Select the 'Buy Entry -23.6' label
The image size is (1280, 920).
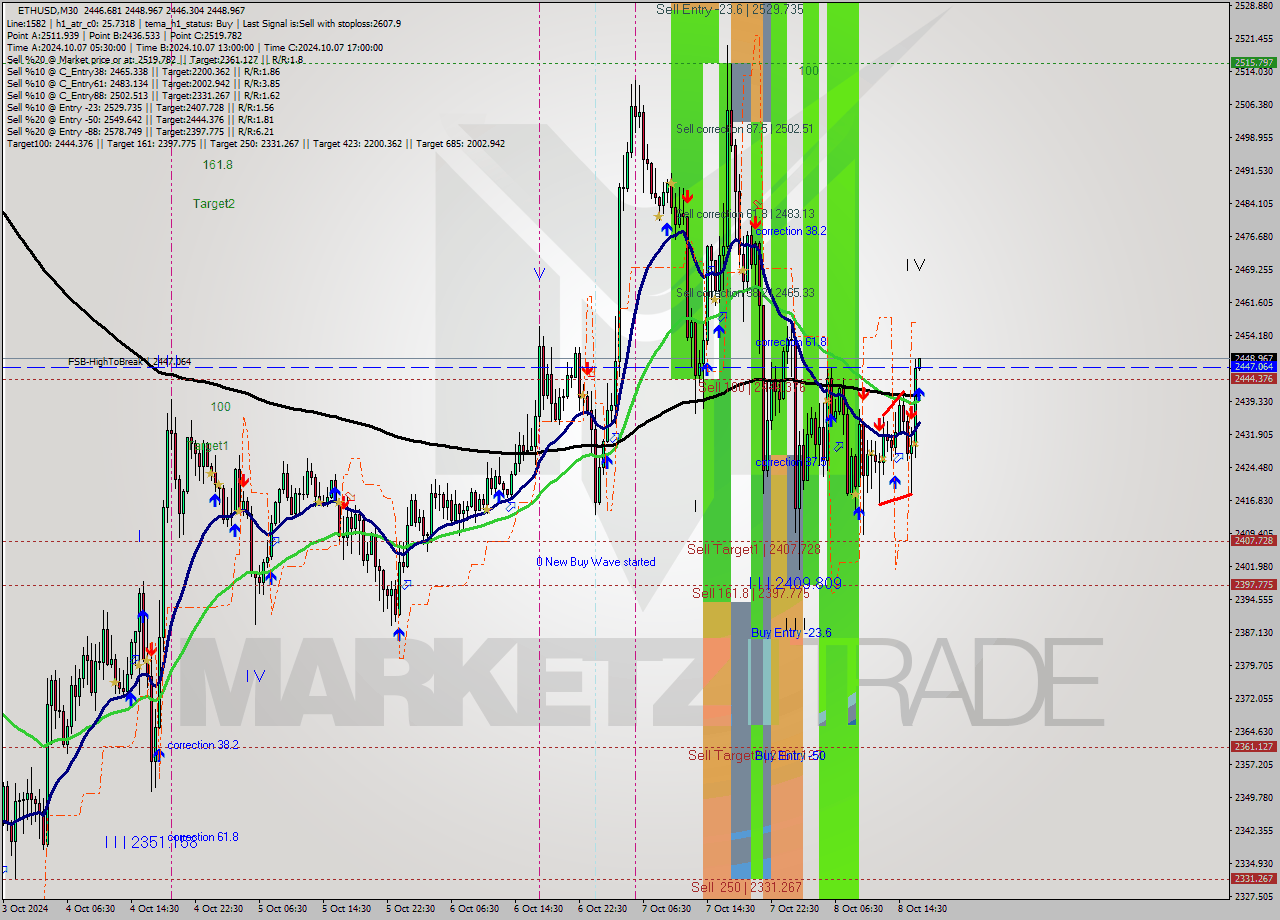click(x=791, y=633)
